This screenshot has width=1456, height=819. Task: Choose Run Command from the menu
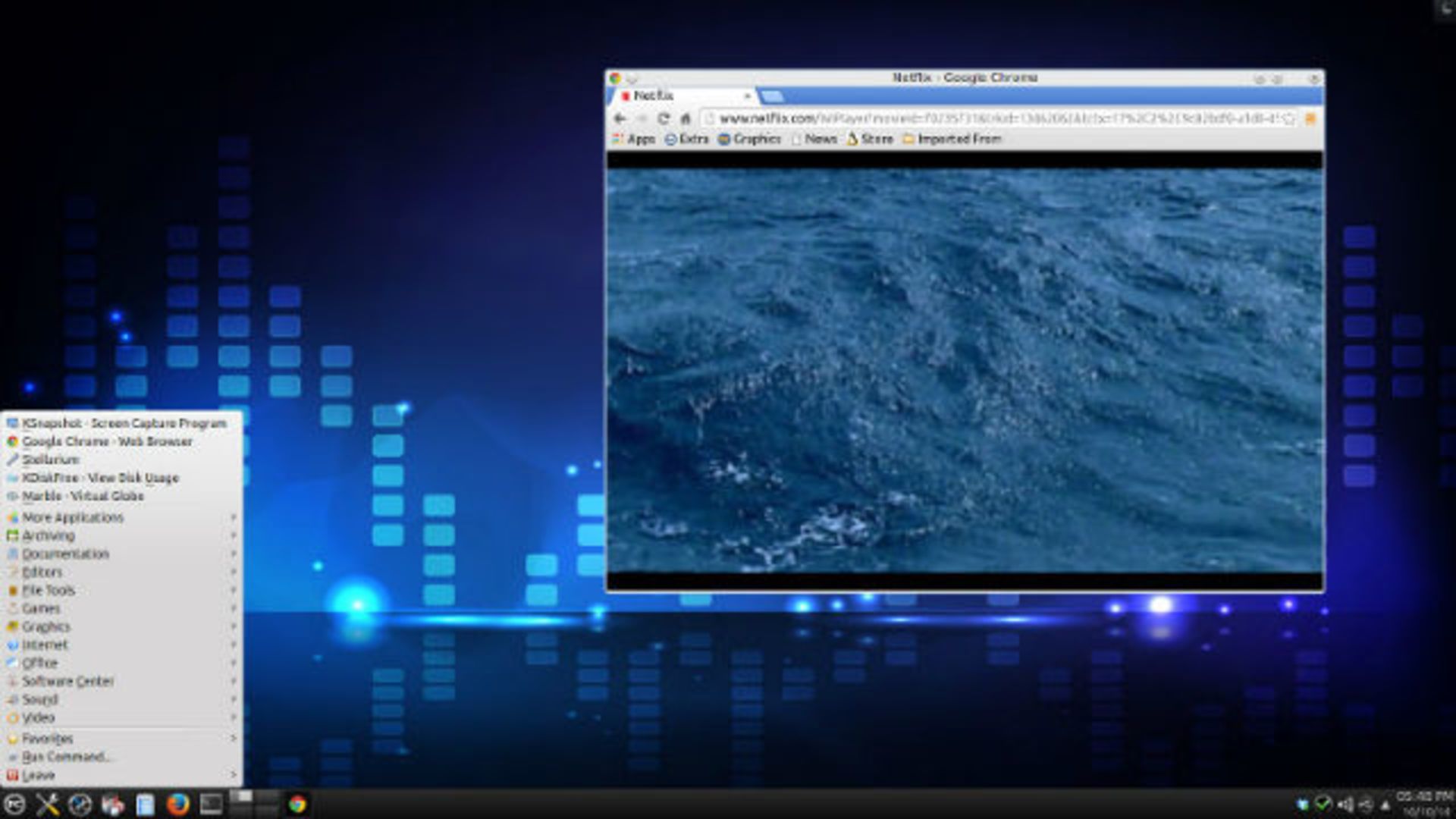point(65,757)
